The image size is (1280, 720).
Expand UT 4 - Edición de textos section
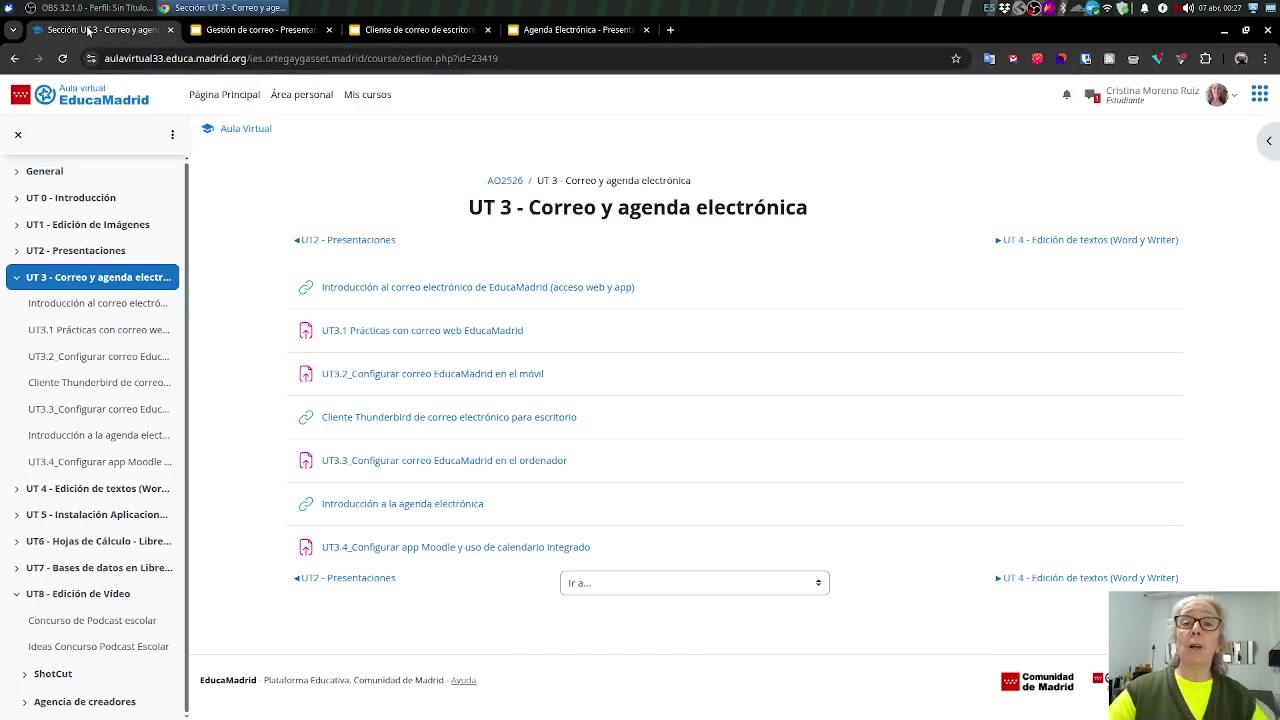pos(16,489)
